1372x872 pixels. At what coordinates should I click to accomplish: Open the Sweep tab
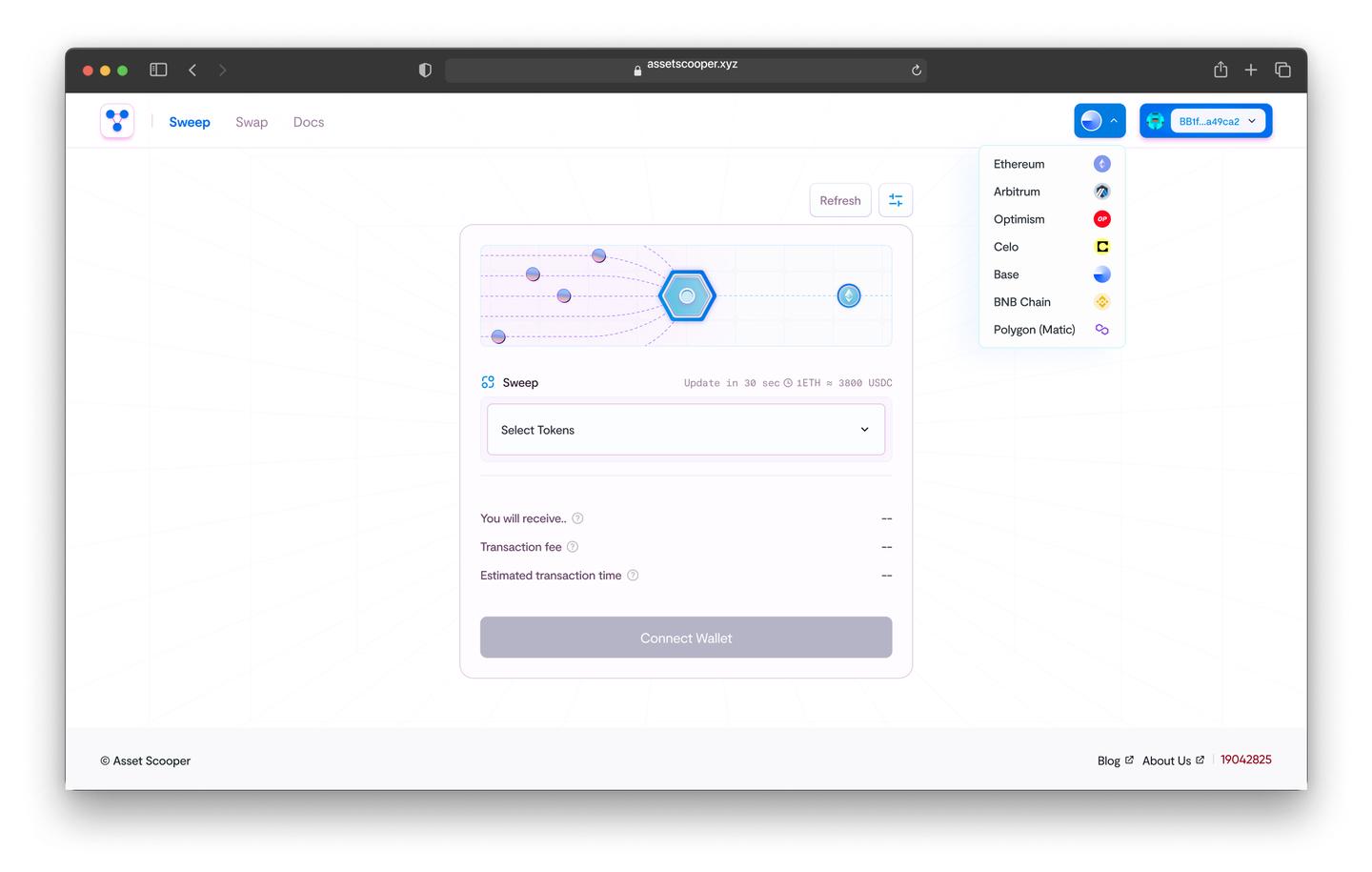[190, 122]
